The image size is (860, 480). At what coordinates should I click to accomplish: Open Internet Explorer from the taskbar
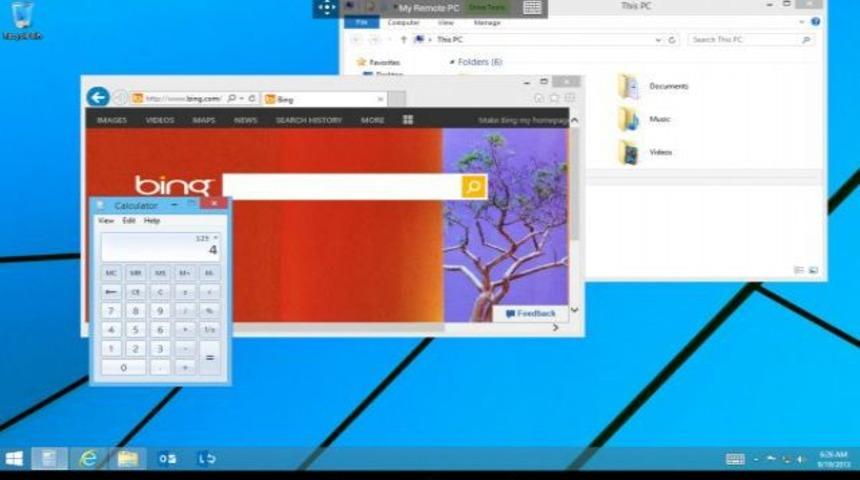tap(88, 459)
